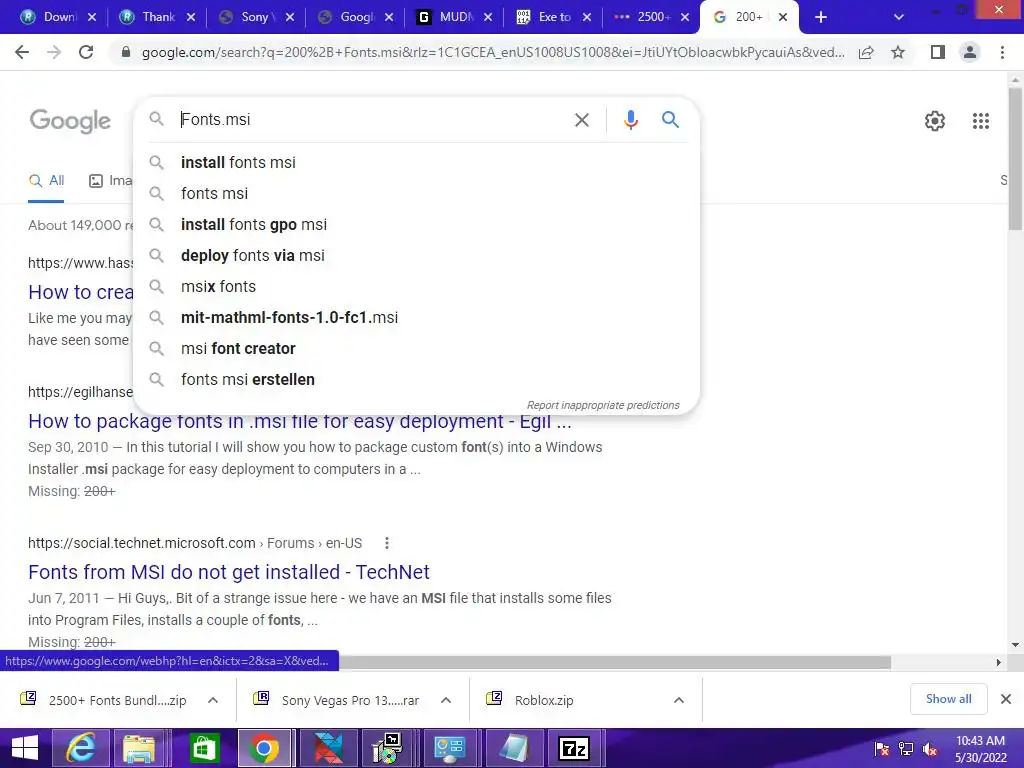Image resolution: width=1024 pixels, height=768 pixels.
Task: Switch to 'Thank' browser tab
Action: 157,17
